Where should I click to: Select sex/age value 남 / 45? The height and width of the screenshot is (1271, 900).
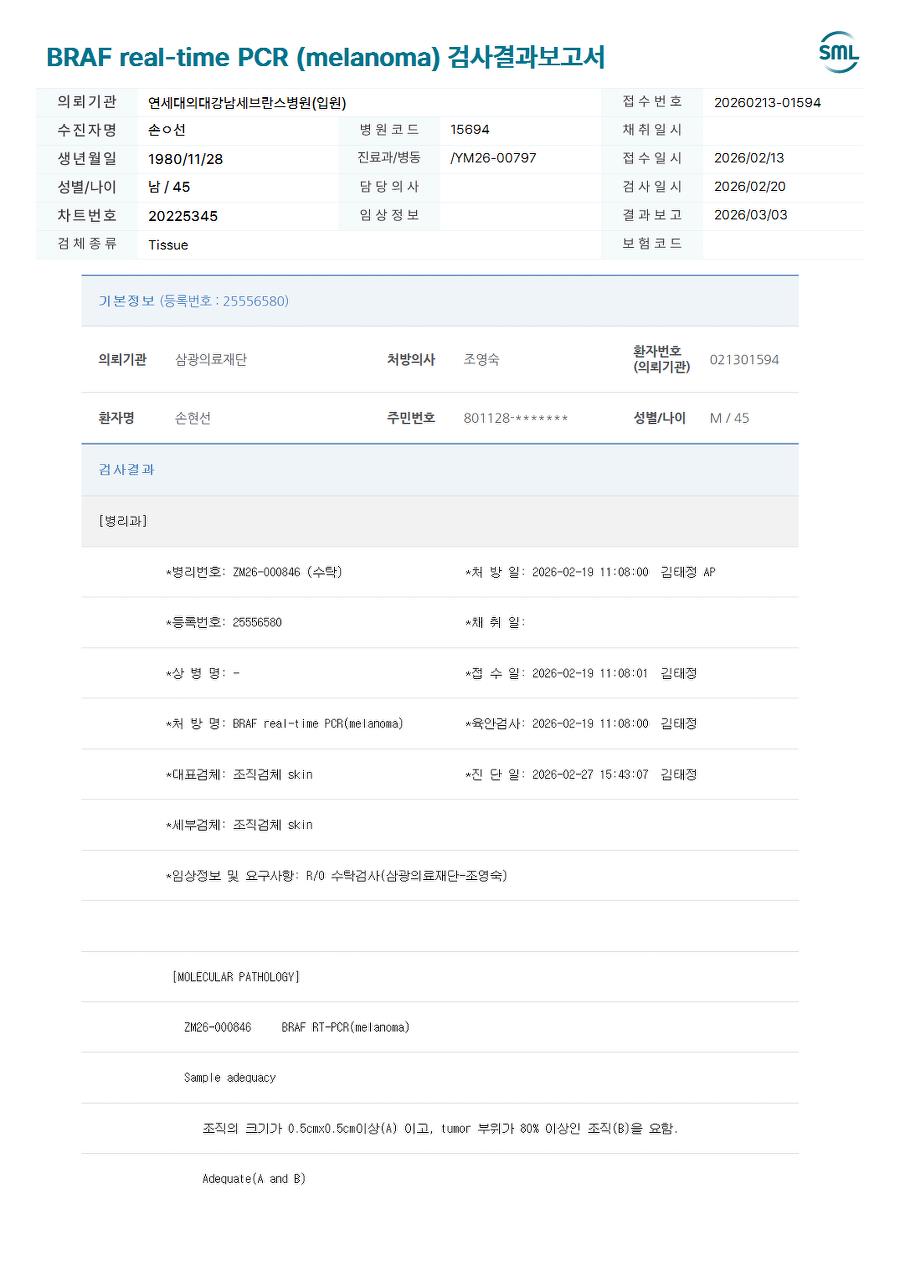(x=169, y=187)
